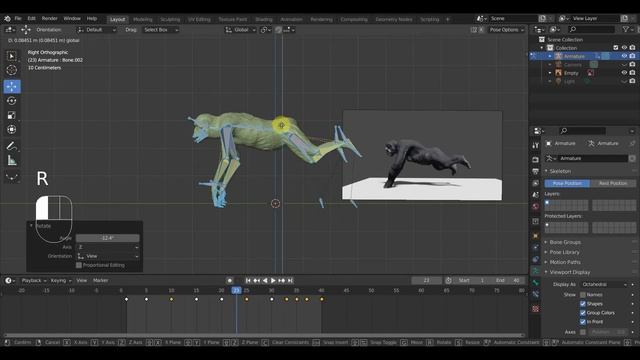The width and height of the screenshot is (640, 360).
Task: Open the Select Box drag dropdown
Action: click(x=161, y=30)
